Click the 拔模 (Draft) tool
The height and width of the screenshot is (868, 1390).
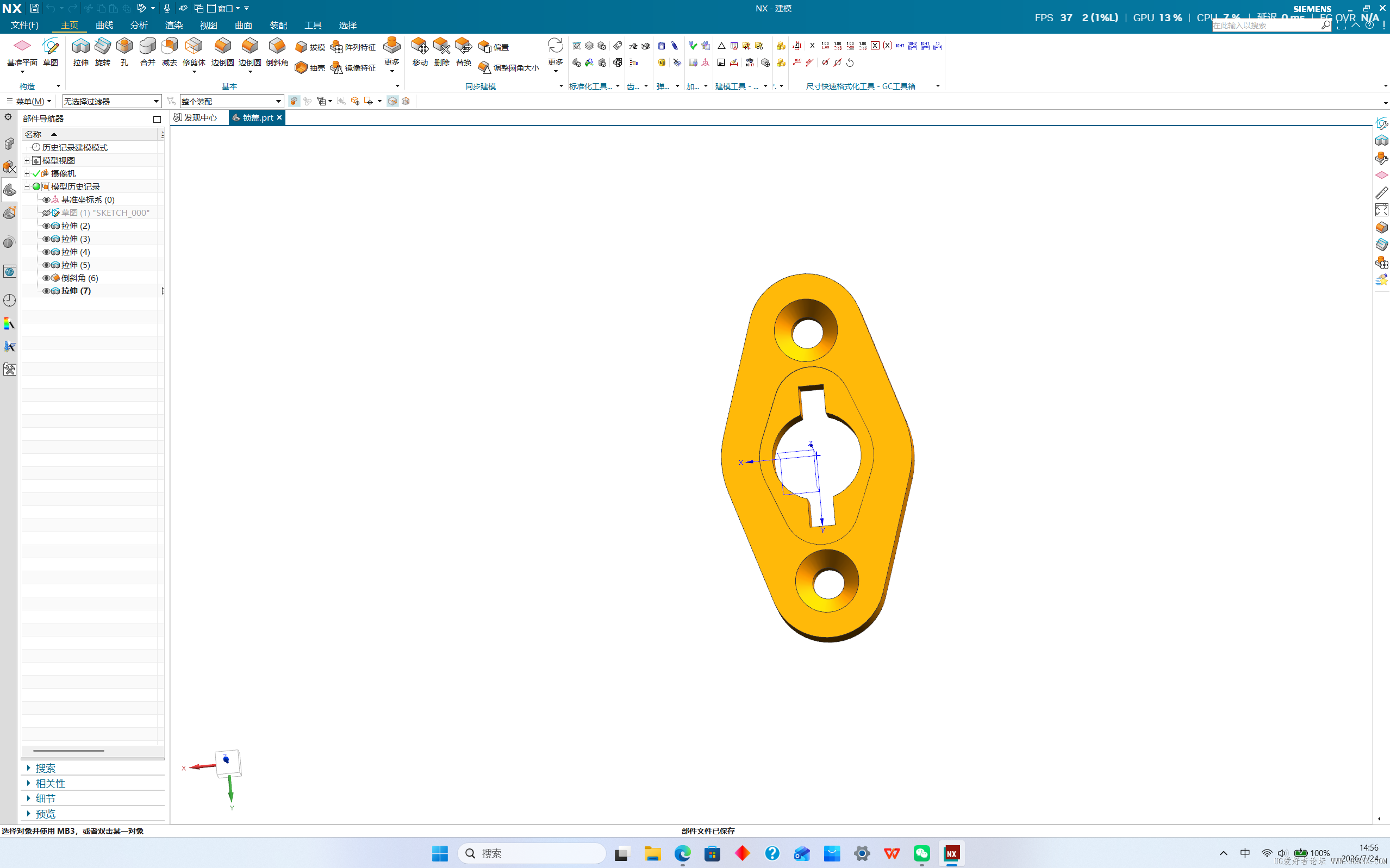click(310, 47)
